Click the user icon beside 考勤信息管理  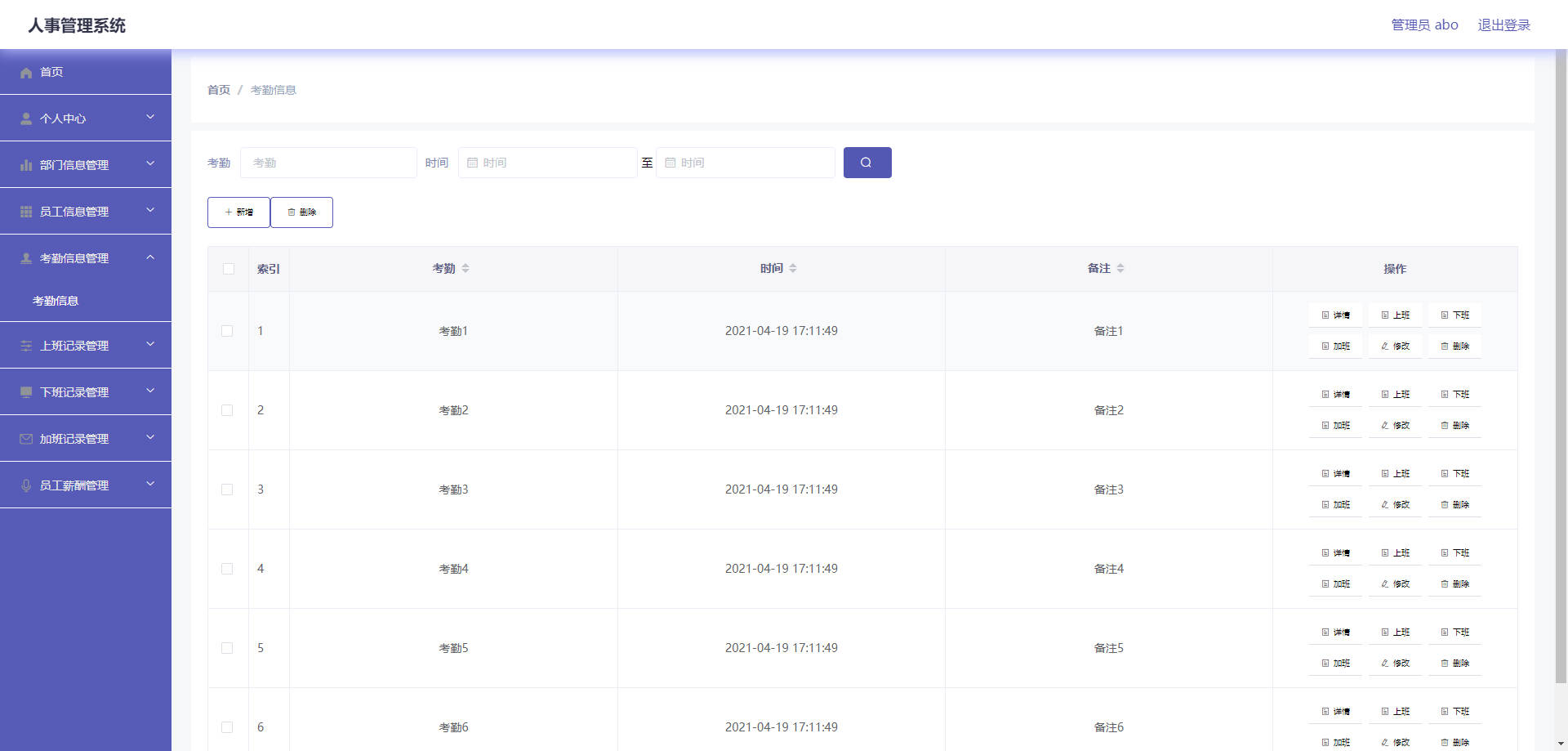click(26, 258)
